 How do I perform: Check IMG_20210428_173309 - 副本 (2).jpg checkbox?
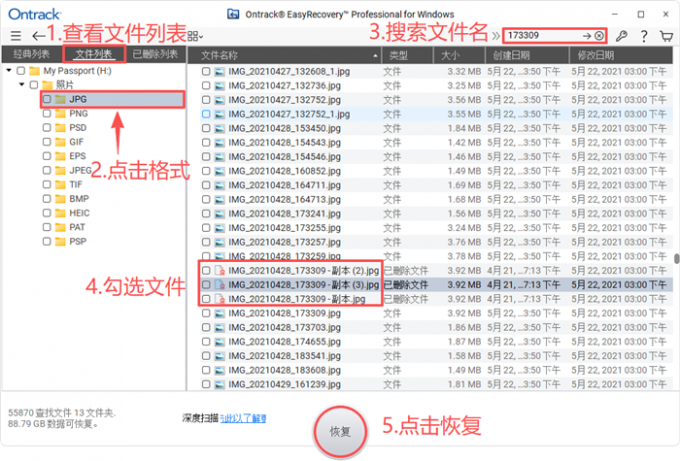coord(206,270)
